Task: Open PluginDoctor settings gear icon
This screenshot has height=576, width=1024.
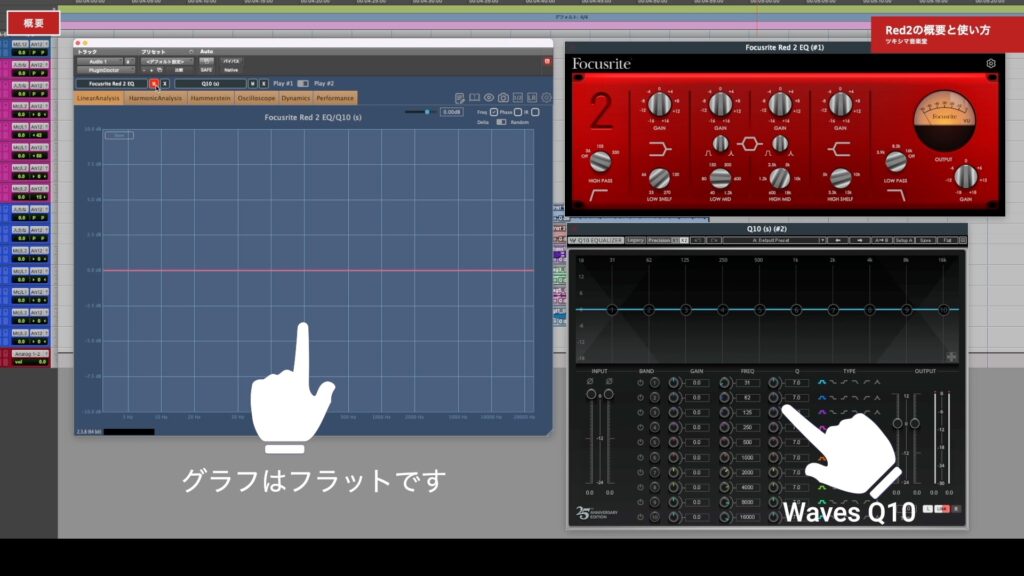Action: click(546, 98)
